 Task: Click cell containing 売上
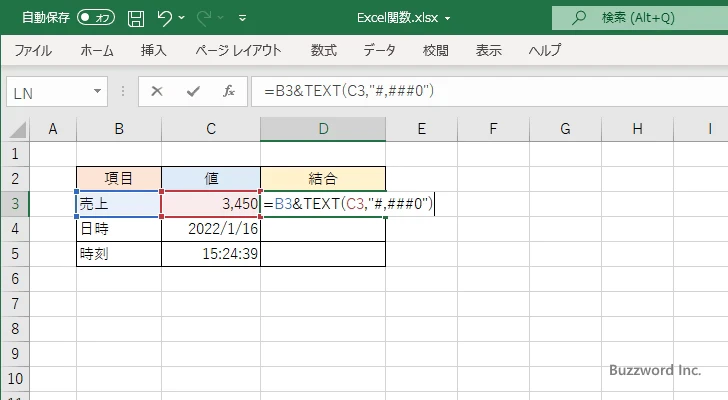click(119, 204)
